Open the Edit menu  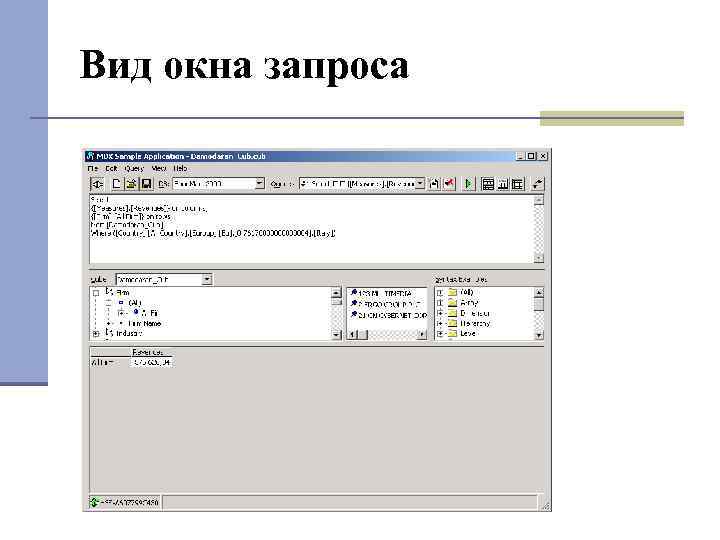(112, 169)
